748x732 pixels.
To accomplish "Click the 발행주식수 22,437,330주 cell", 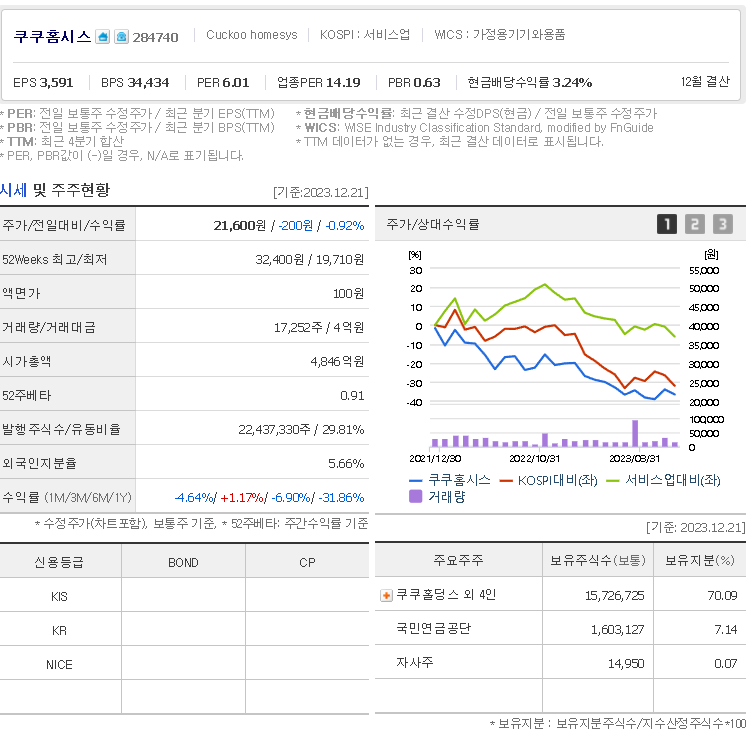I will coord(252,429).
